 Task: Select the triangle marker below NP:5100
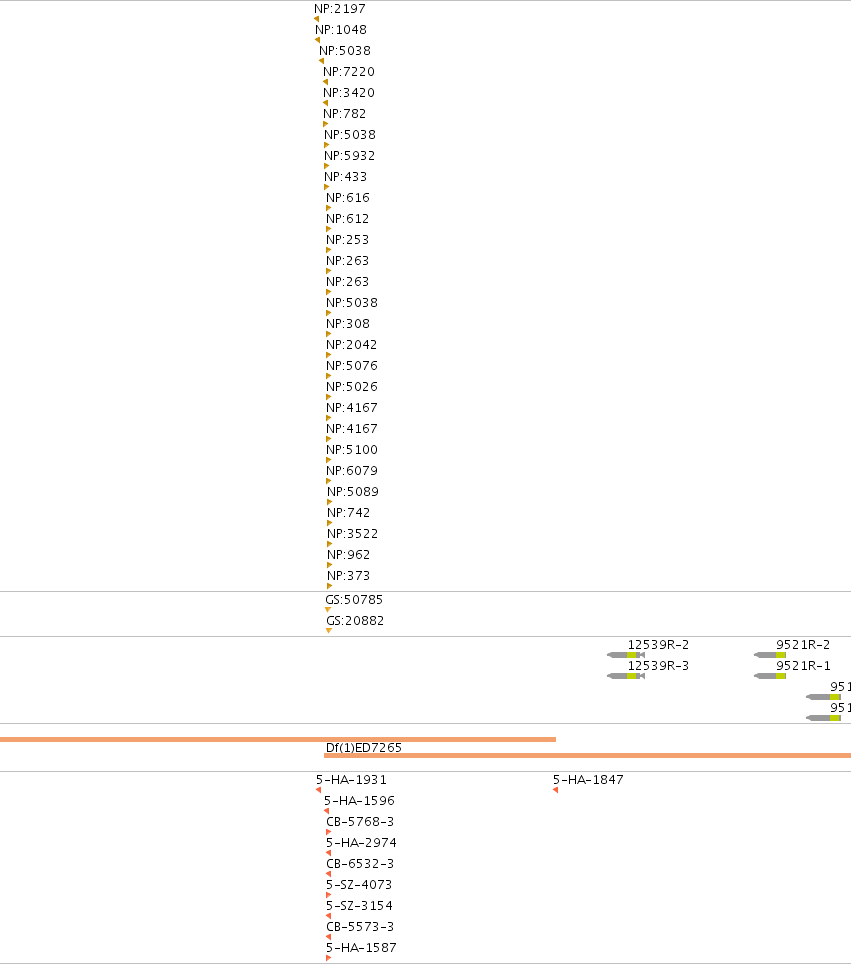[328, 460]
